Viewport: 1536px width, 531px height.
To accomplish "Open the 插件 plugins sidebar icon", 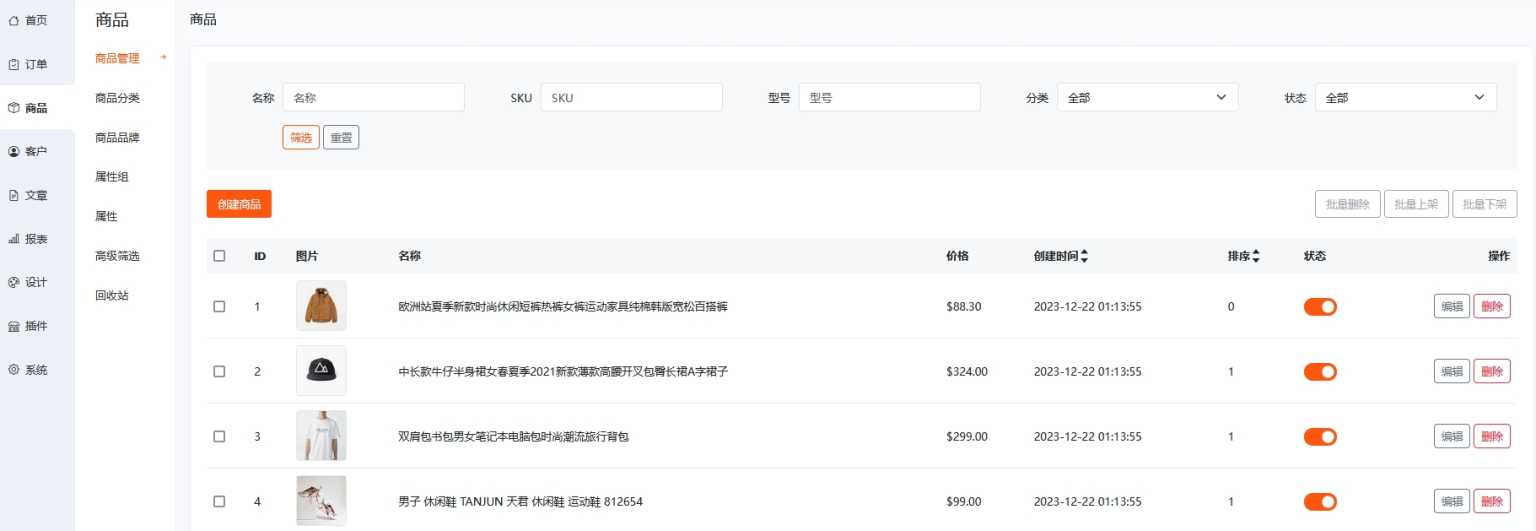I will click(x=14, y=326).
